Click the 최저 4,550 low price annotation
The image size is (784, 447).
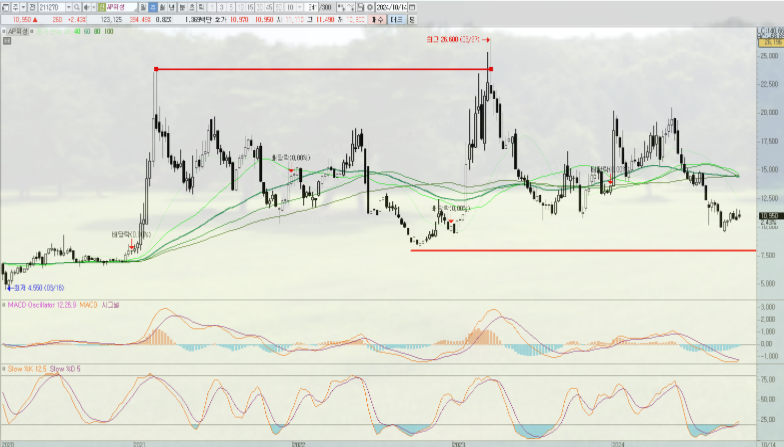(x=35, y=288)
